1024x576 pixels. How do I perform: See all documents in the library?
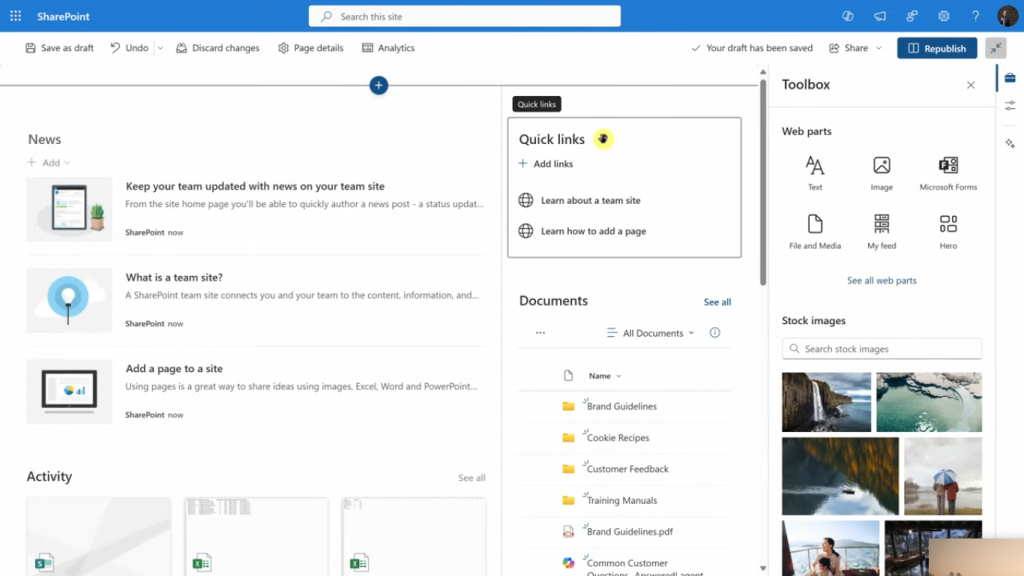(717, 301)
